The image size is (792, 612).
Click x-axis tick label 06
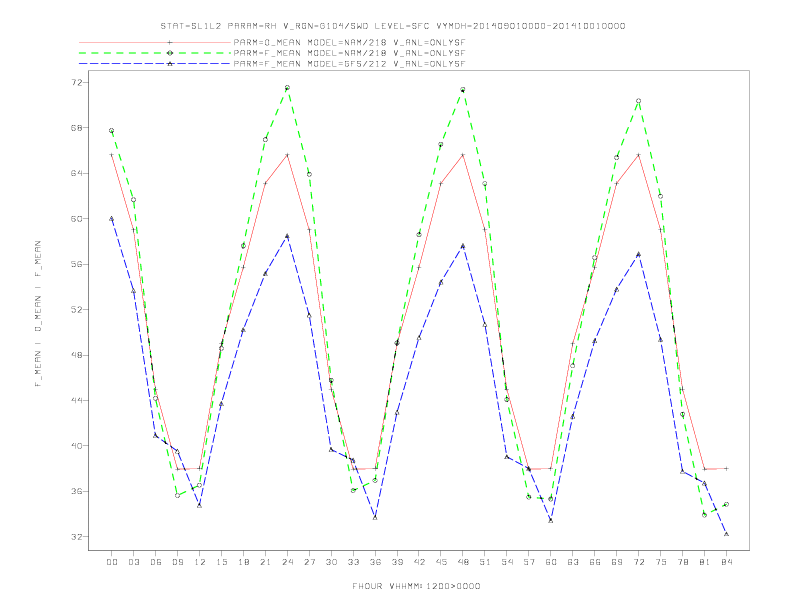156,562
